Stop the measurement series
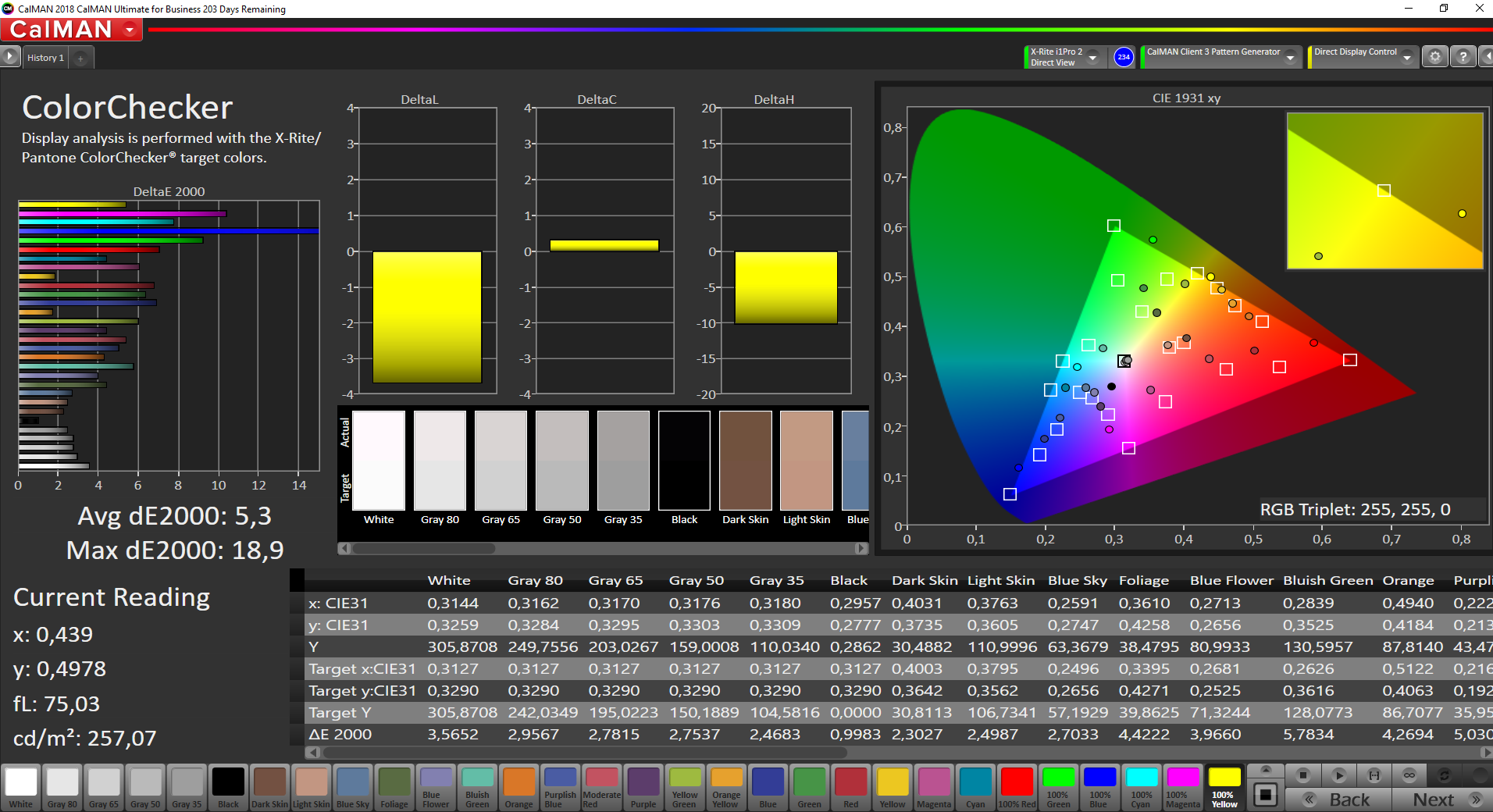 [1302, 775]
